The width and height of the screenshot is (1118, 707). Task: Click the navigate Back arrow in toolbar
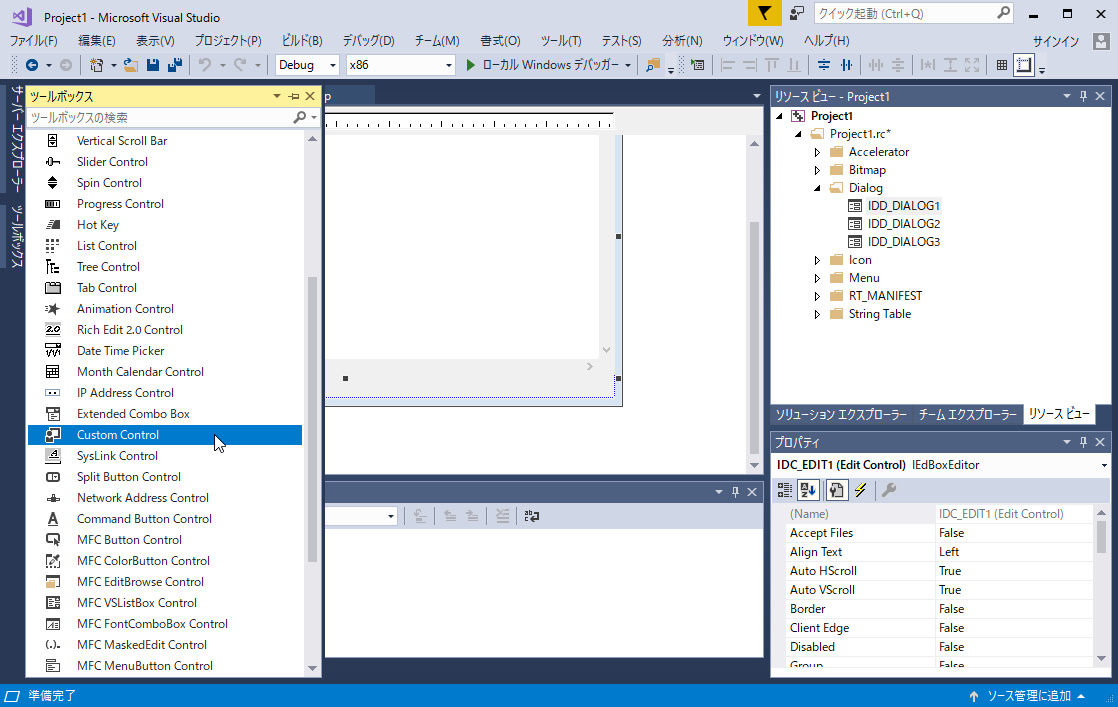point(32,65)
